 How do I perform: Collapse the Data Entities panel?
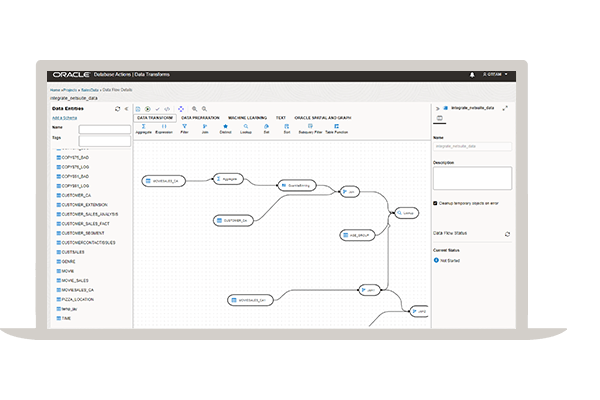(x=124, y=108)
